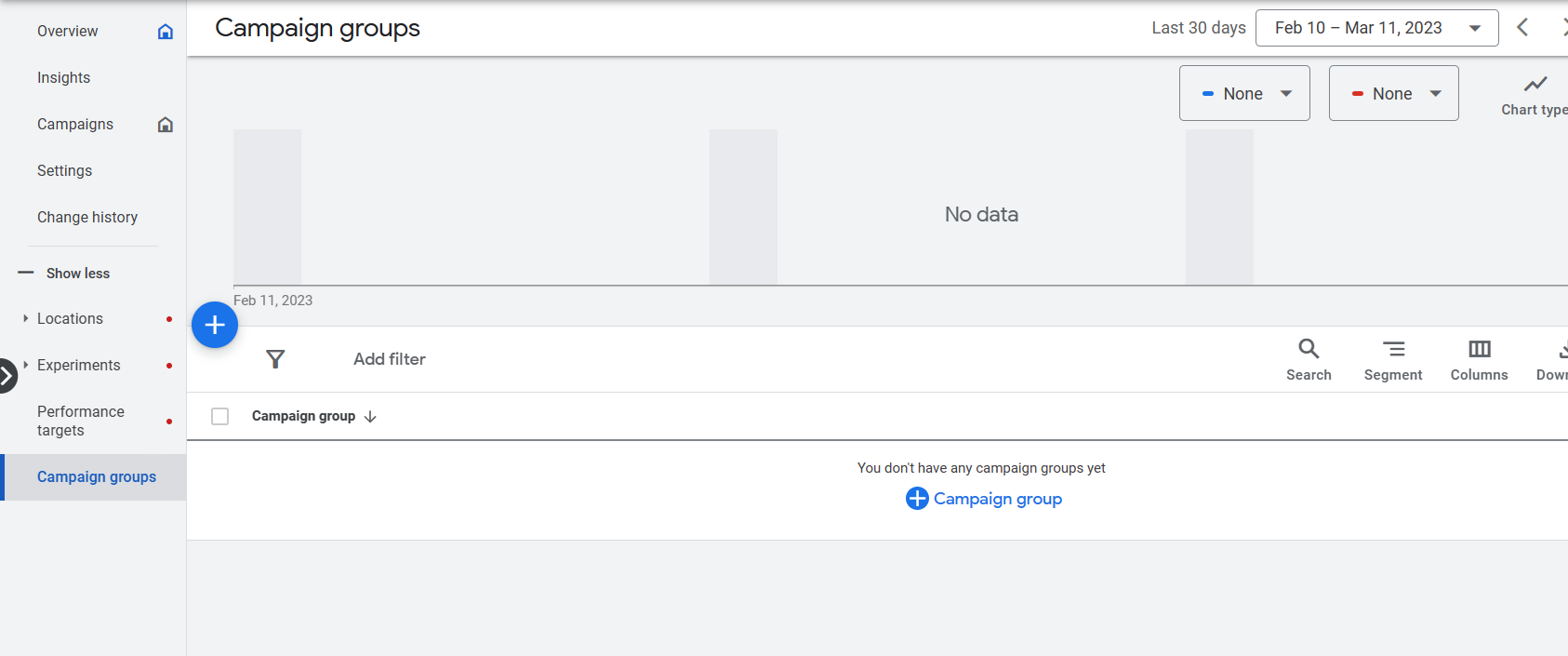Open the Feb 10 – Mar 11 date dropdown
The width and height of the screenshot is (1568, 656).
pos(1377,28)
